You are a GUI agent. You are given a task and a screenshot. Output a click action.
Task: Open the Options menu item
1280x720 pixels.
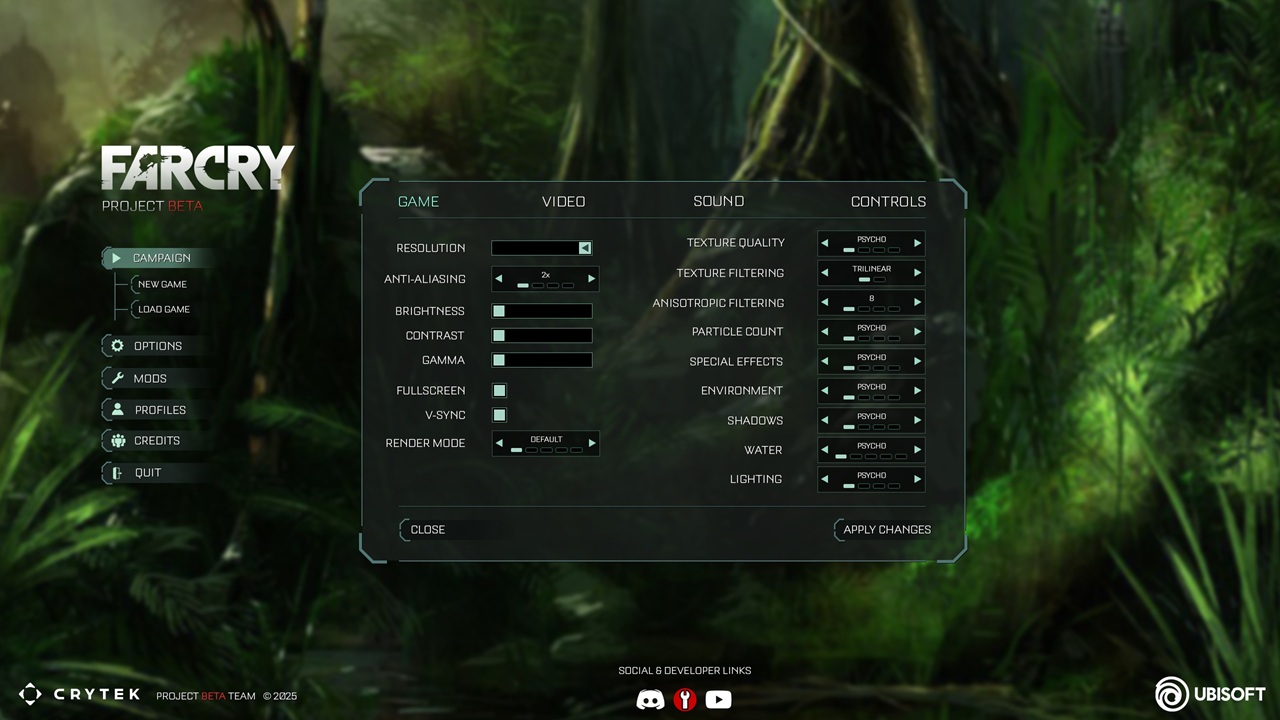pos(156,346)
